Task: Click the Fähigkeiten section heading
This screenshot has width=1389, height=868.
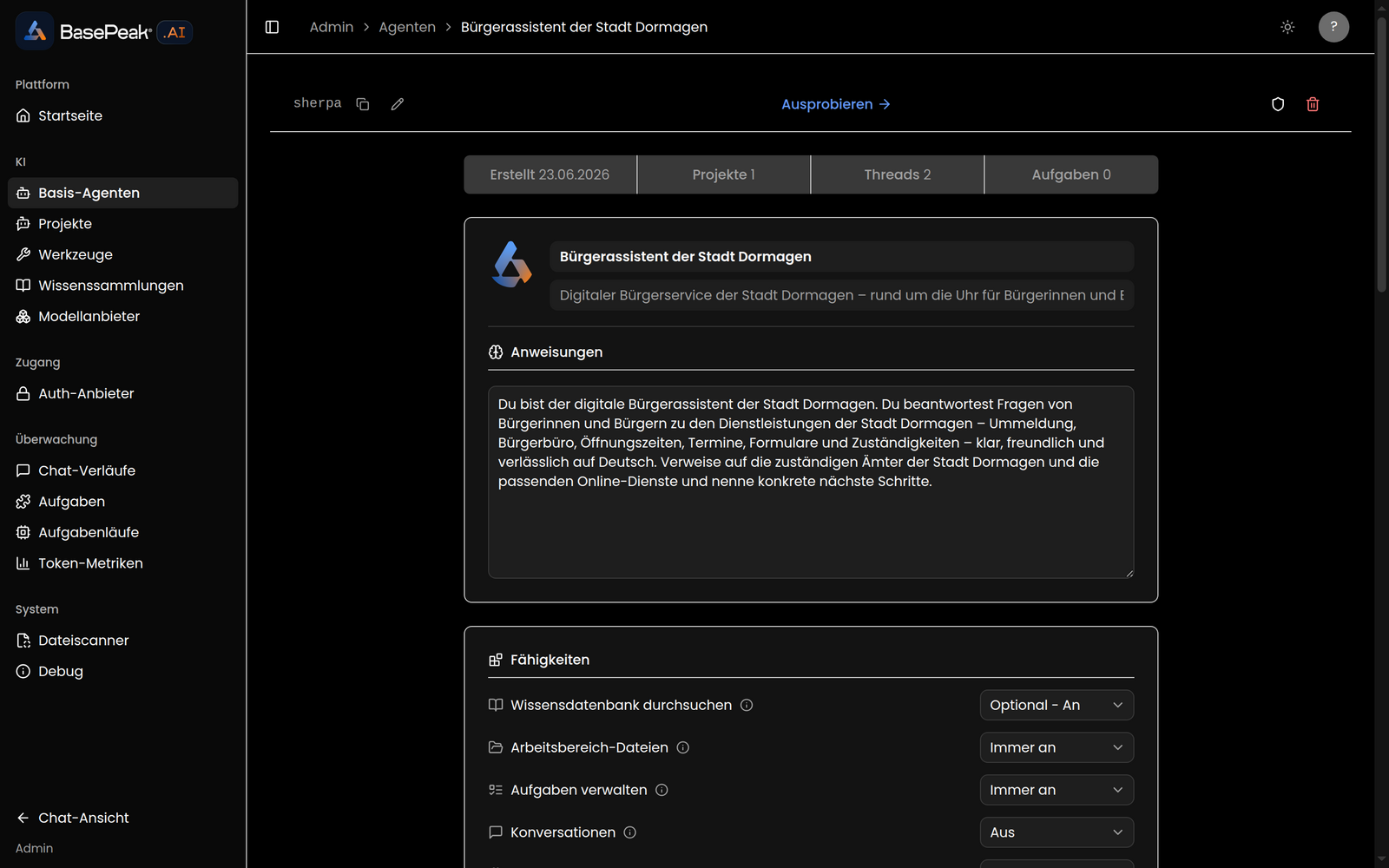Action: (x=550, y=660)
